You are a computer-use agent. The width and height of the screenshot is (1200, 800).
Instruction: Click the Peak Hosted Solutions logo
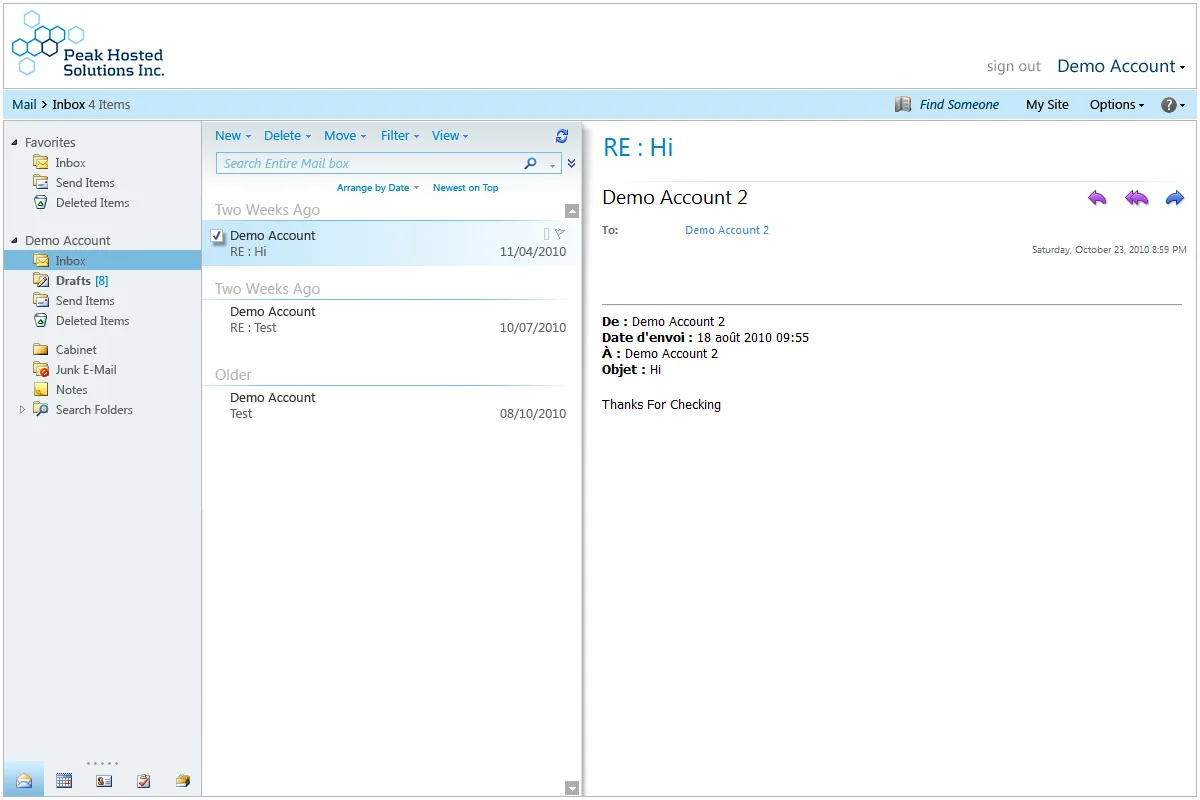tap(87, 45)
